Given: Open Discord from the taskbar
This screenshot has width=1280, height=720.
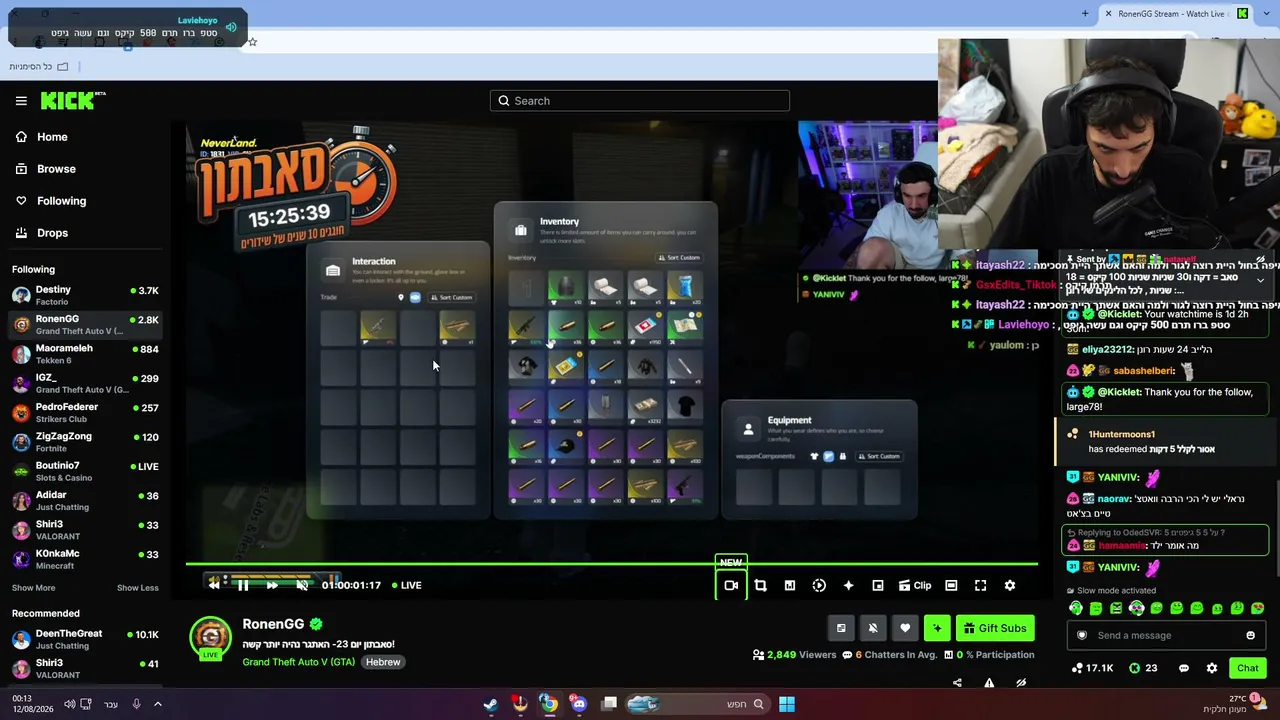Looking at the screenshot, I should click(x=579, y=704).
